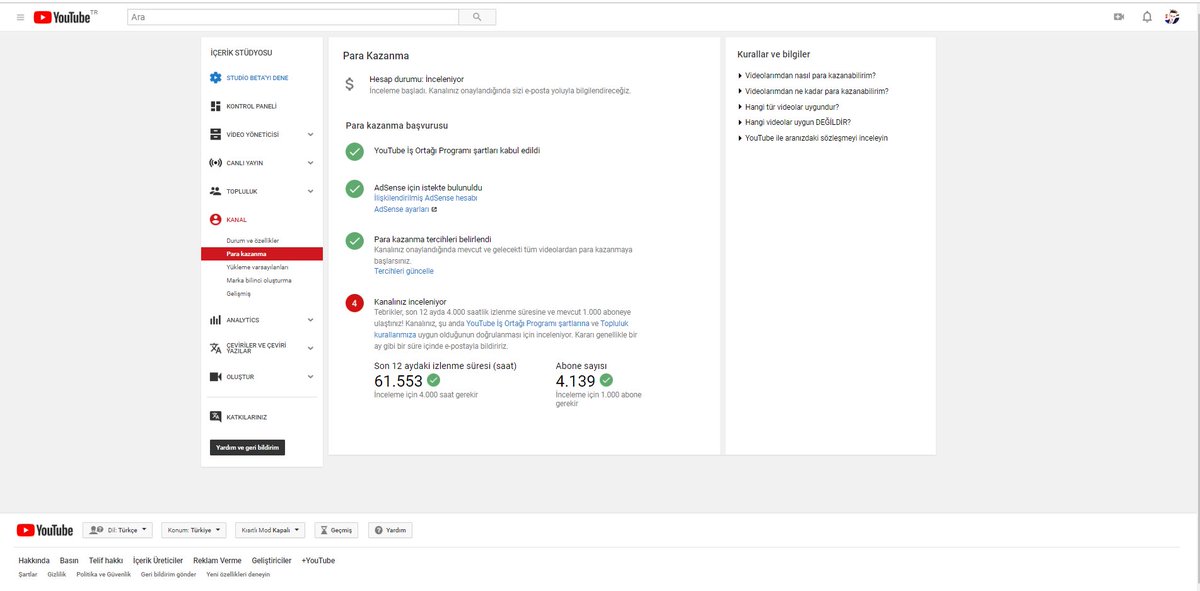Open the create video camera icon
The width and height of the screenshot is (1200, 591).
(1118, 17)
